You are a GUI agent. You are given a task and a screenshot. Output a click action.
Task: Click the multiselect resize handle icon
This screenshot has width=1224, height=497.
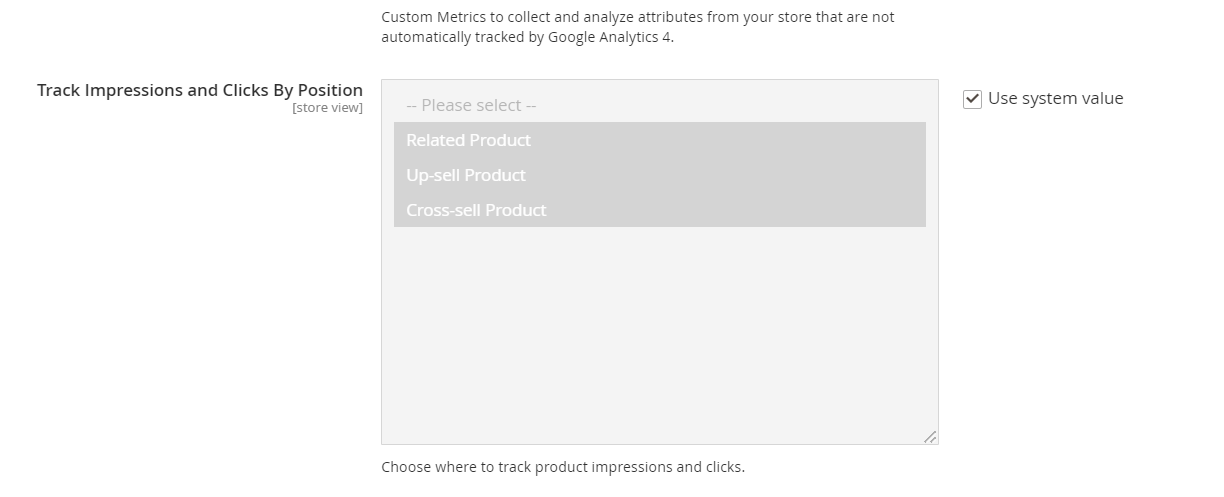(930, 436)
